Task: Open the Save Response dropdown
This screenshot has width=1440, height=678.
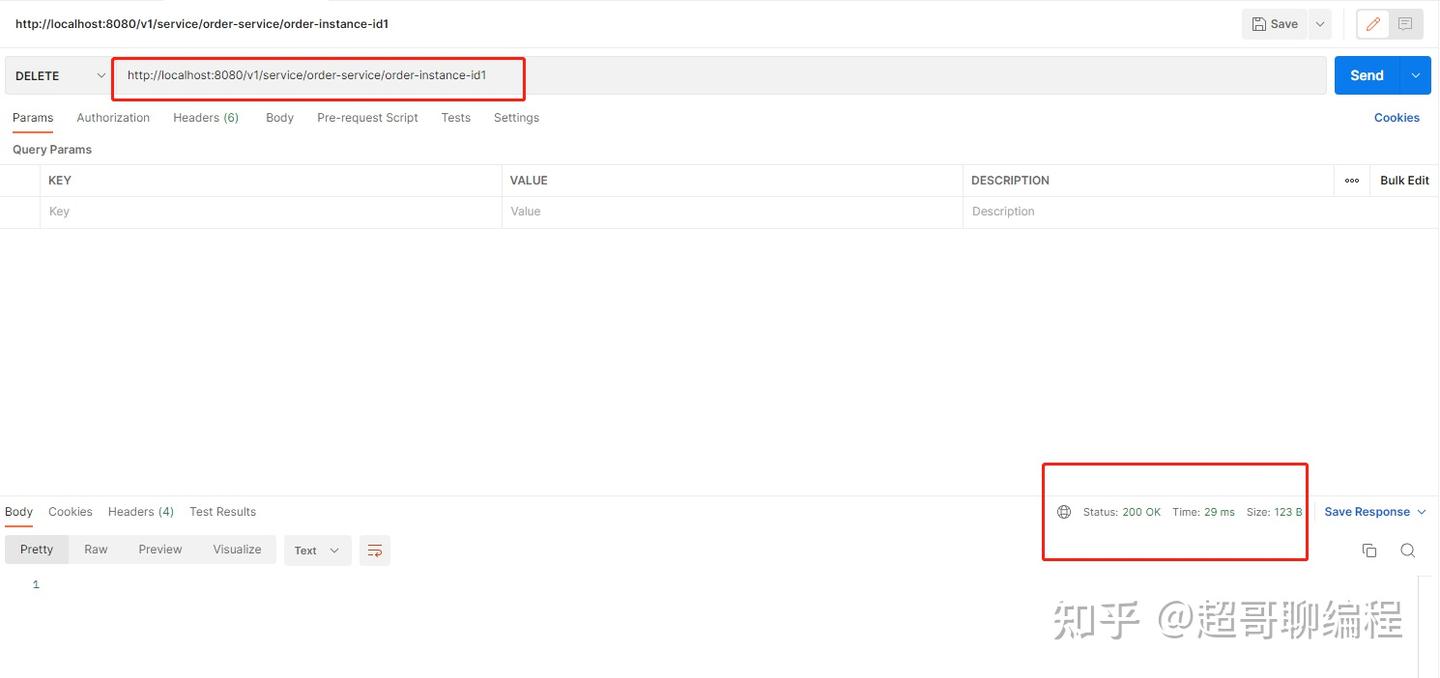Action: 1375,512
